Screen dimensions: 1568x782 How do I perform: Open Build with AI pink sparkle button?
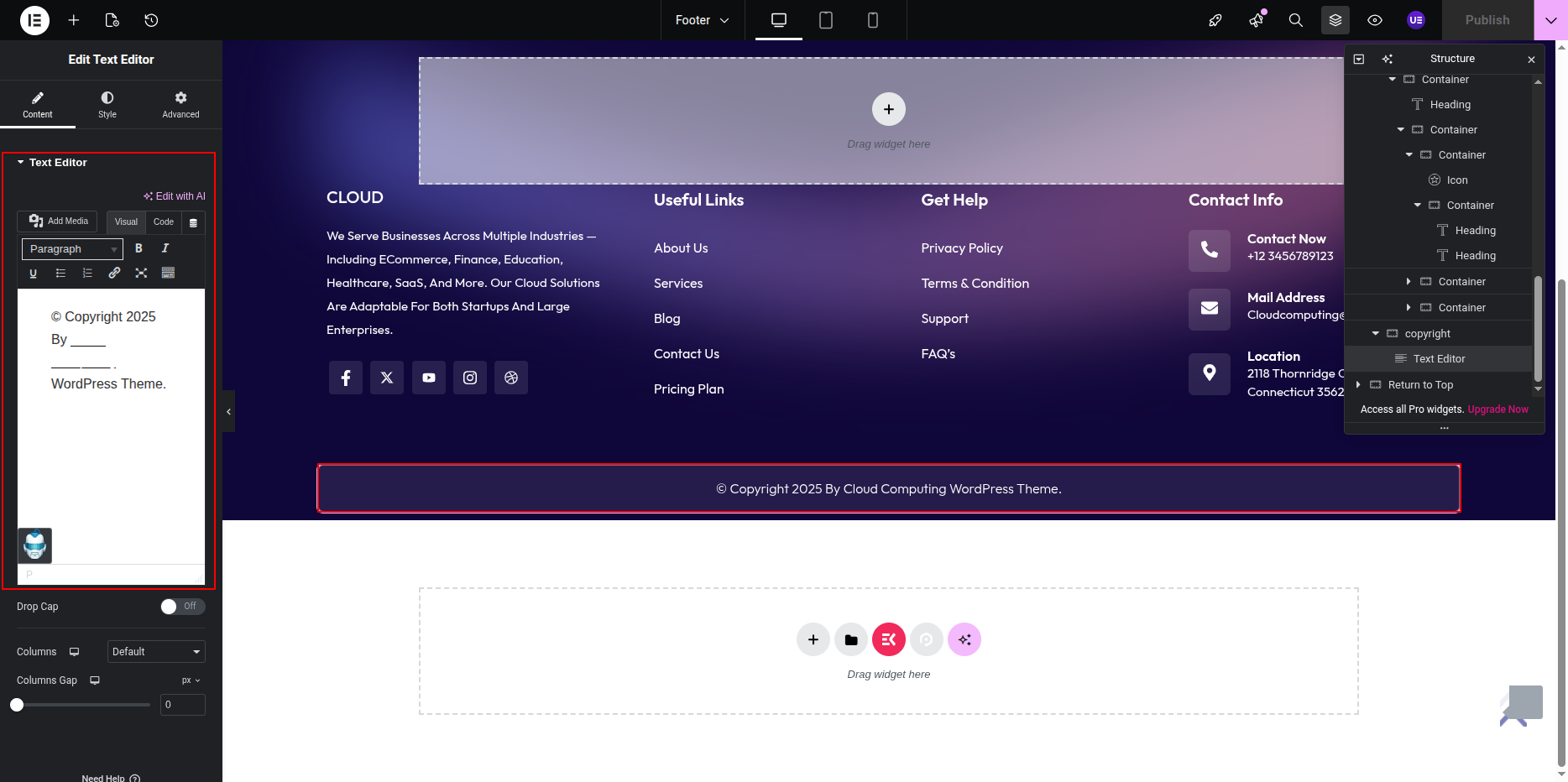tap(964, 639)
